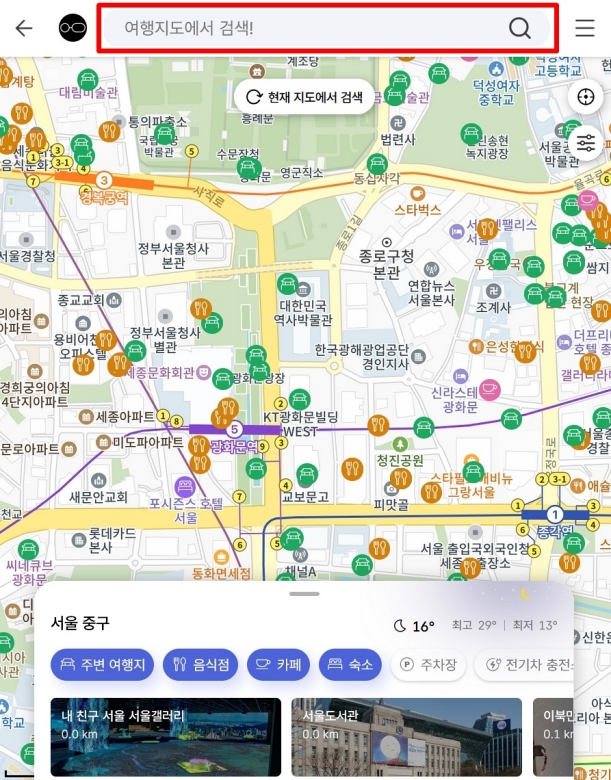Select 경복궁역 station label
This screenshot has height=780, width=611.
coord(104,197)
